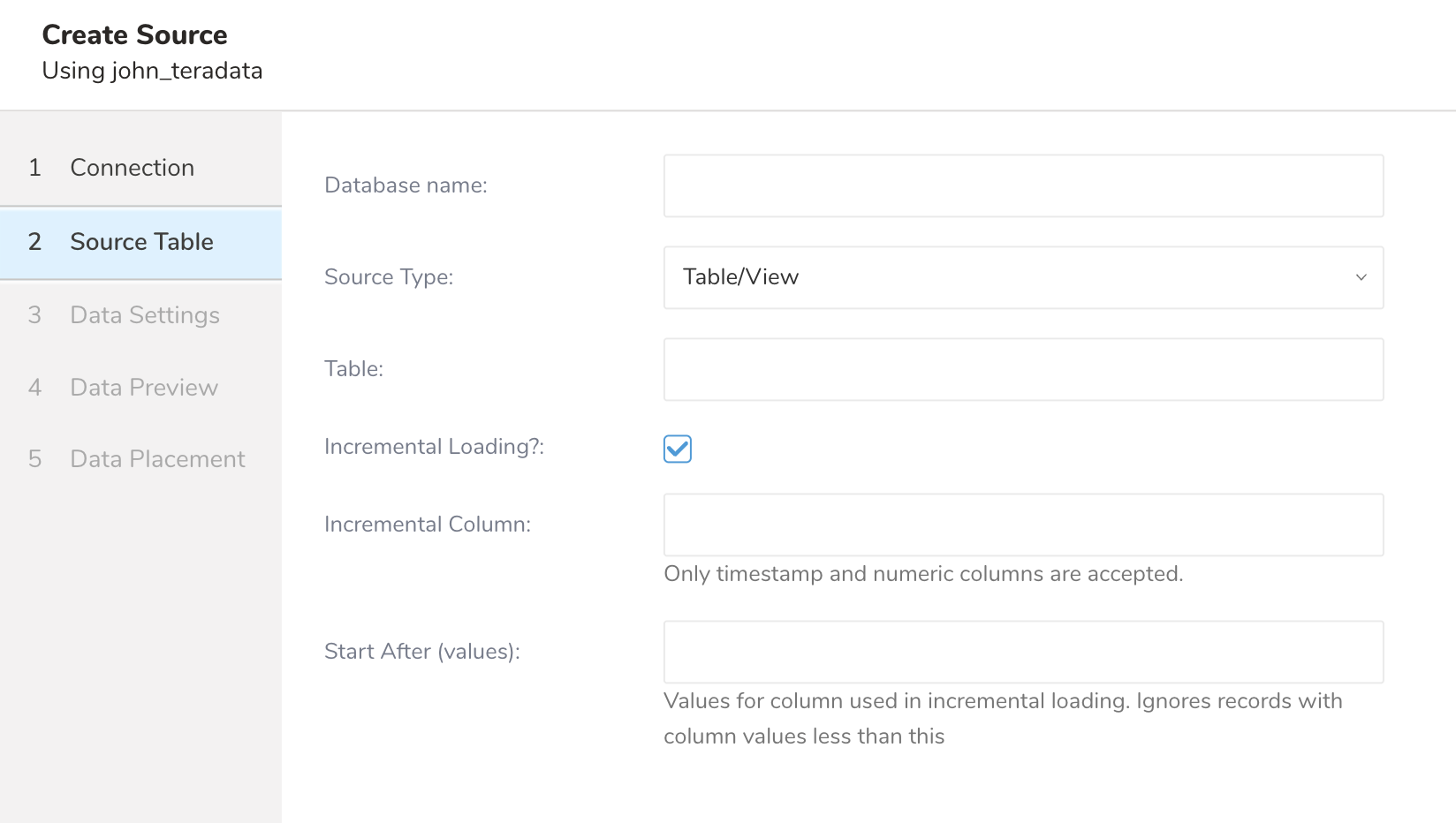
Task: Click the Create Source heading
Action: point(135,35)
